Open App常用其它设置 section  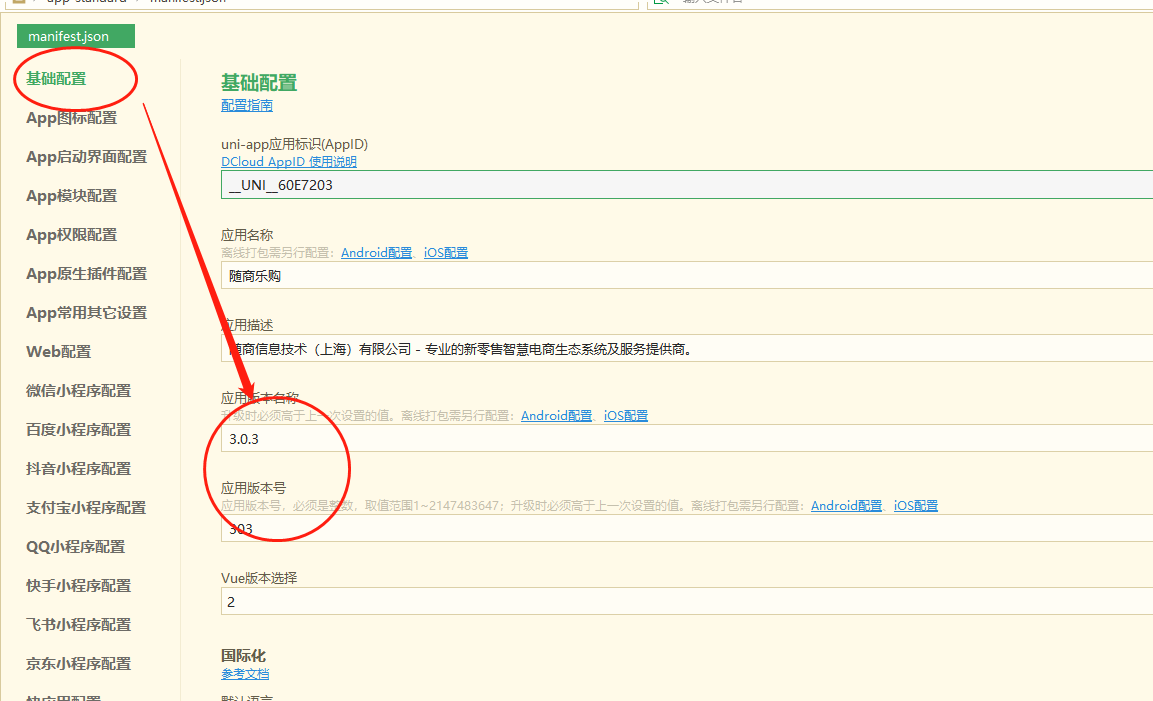[86, 313]
